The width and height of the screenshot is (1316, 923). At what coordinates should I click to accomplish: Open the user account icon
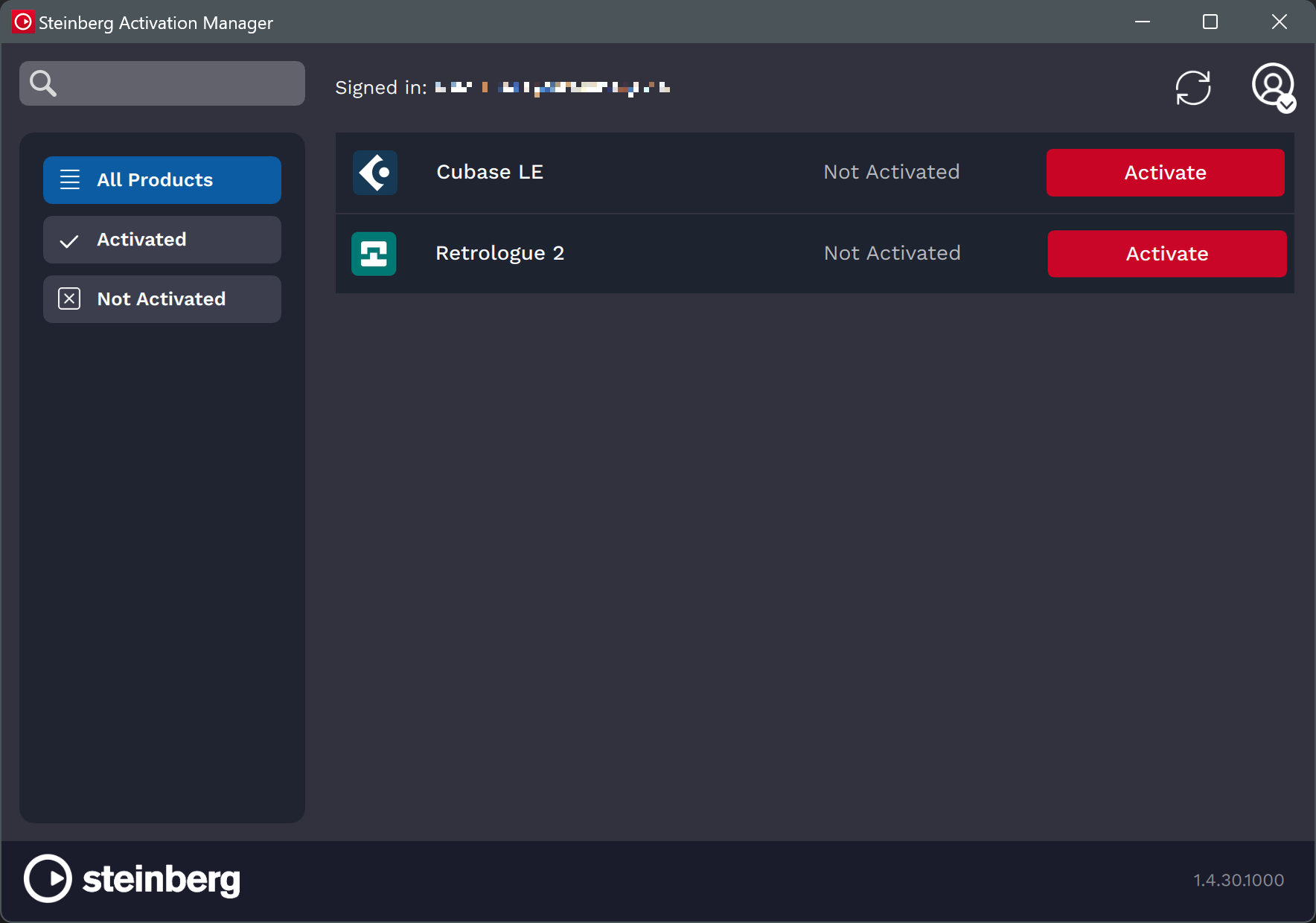click(x=1274, y=87)
